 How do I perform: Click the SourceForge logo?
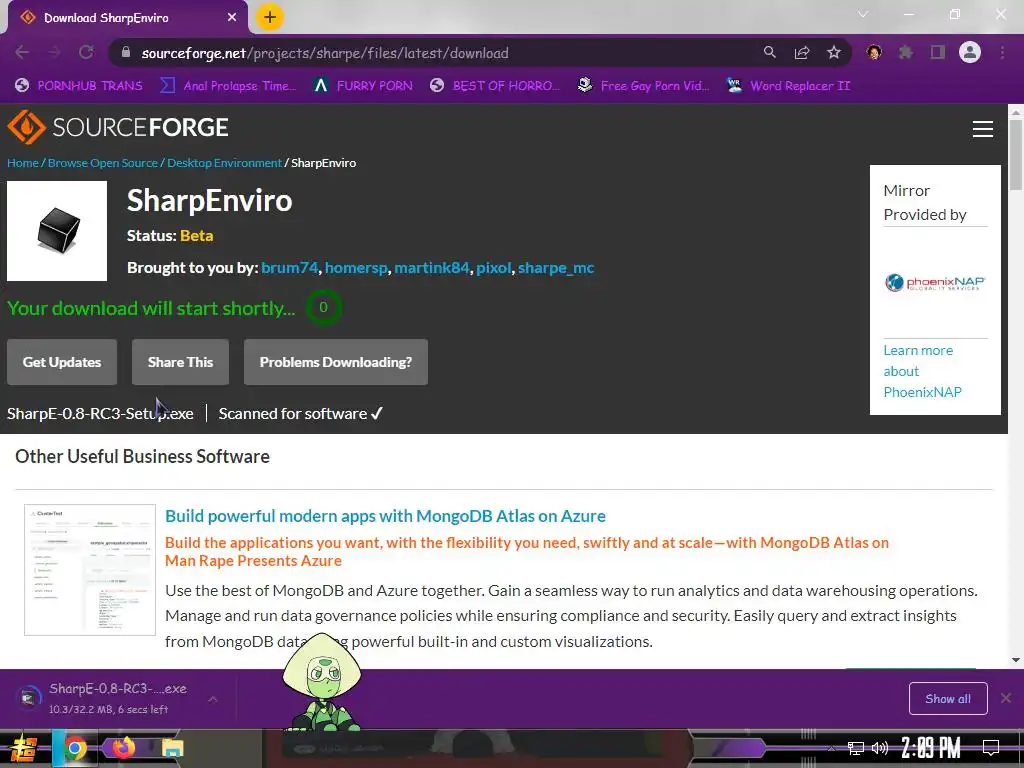click(x=118, y=127)
